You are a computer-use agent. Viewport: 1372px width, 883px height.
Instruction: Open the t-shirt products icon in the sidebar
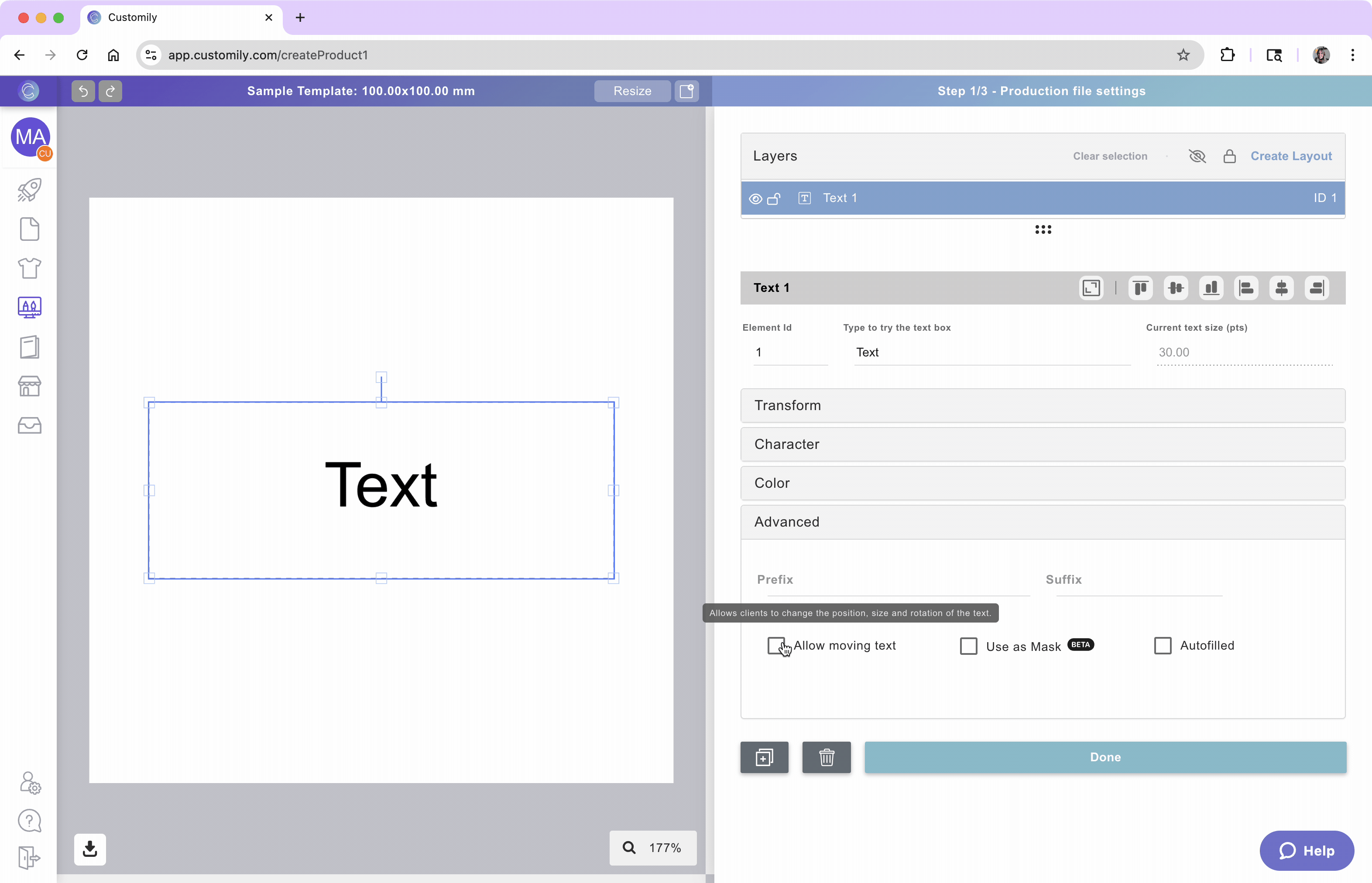(x=29, y=268)
